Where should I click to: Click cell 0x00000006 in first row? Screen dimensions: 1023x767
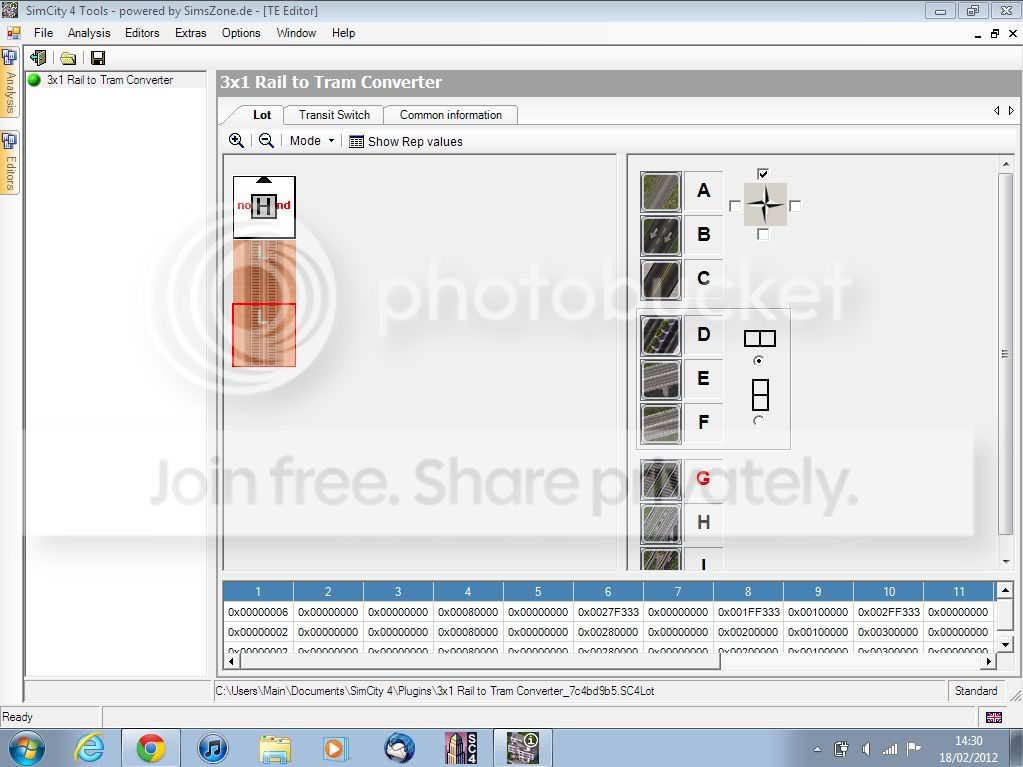coord(258,612)
